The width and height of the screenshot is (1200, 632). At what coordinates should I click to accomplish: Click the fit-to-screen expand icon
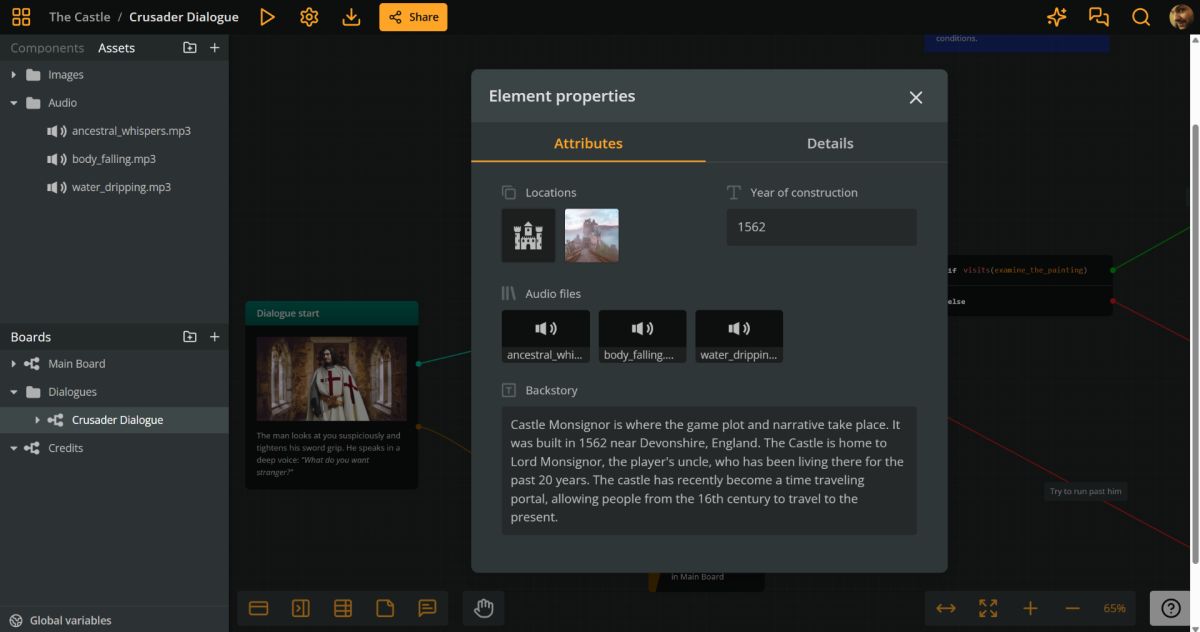pyautogui.click(x=988, y=608)
